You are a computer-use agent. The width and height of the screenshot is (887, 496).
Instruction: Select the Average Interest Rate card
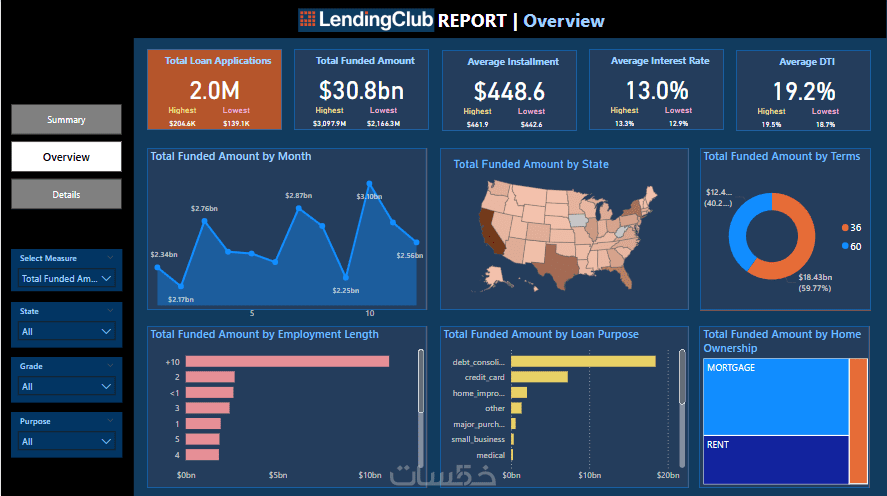coord(656,89)
